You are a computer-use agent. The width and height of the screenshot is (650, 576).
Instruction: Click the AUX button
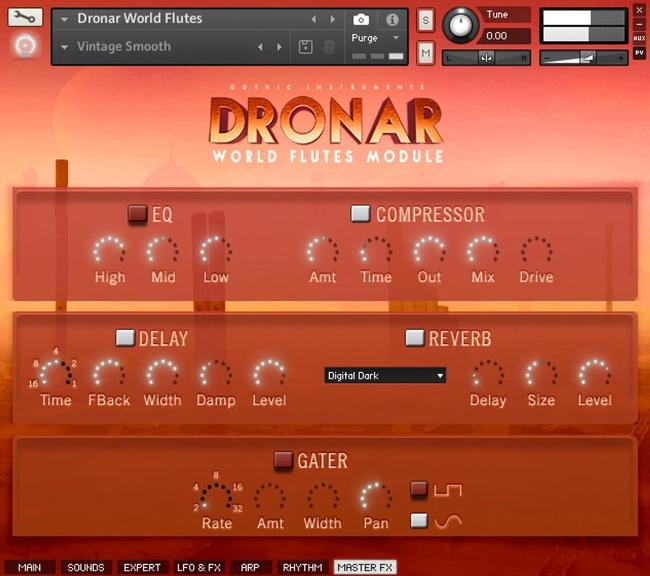pos(639,38)
